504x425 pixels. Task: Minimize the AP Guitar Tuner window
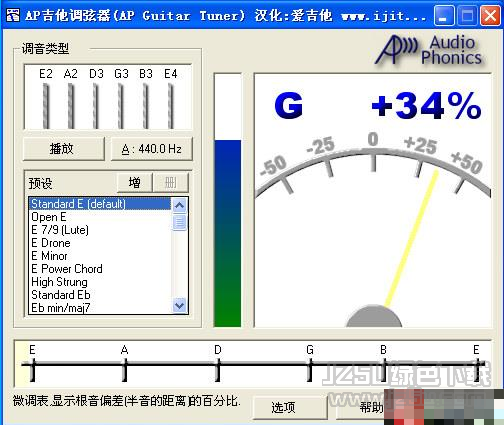click(x=444, y=15)
